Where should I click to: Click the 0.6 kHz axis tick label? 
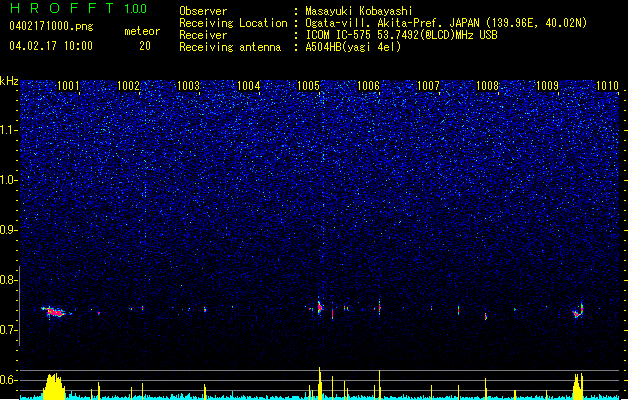[x=9, y=380]
